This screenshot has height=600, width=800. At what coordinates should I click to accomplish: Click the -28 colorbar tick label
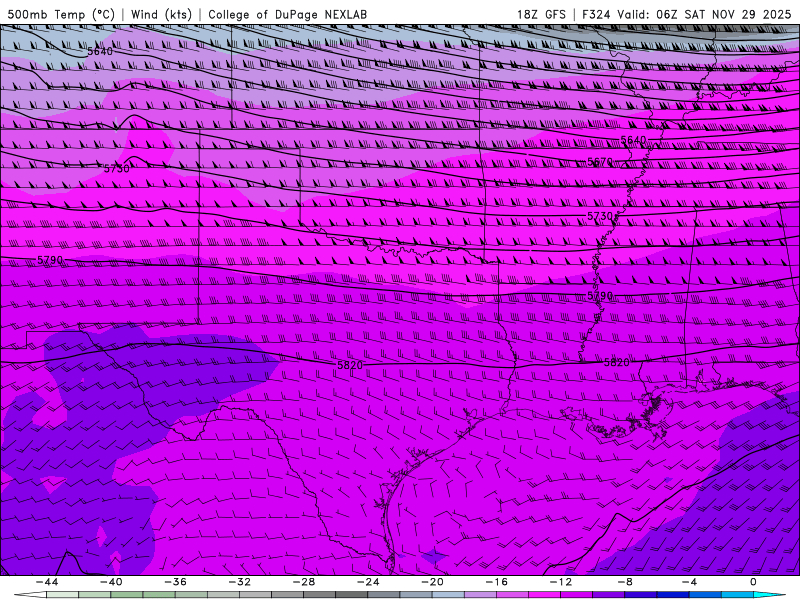click(304, 582)
